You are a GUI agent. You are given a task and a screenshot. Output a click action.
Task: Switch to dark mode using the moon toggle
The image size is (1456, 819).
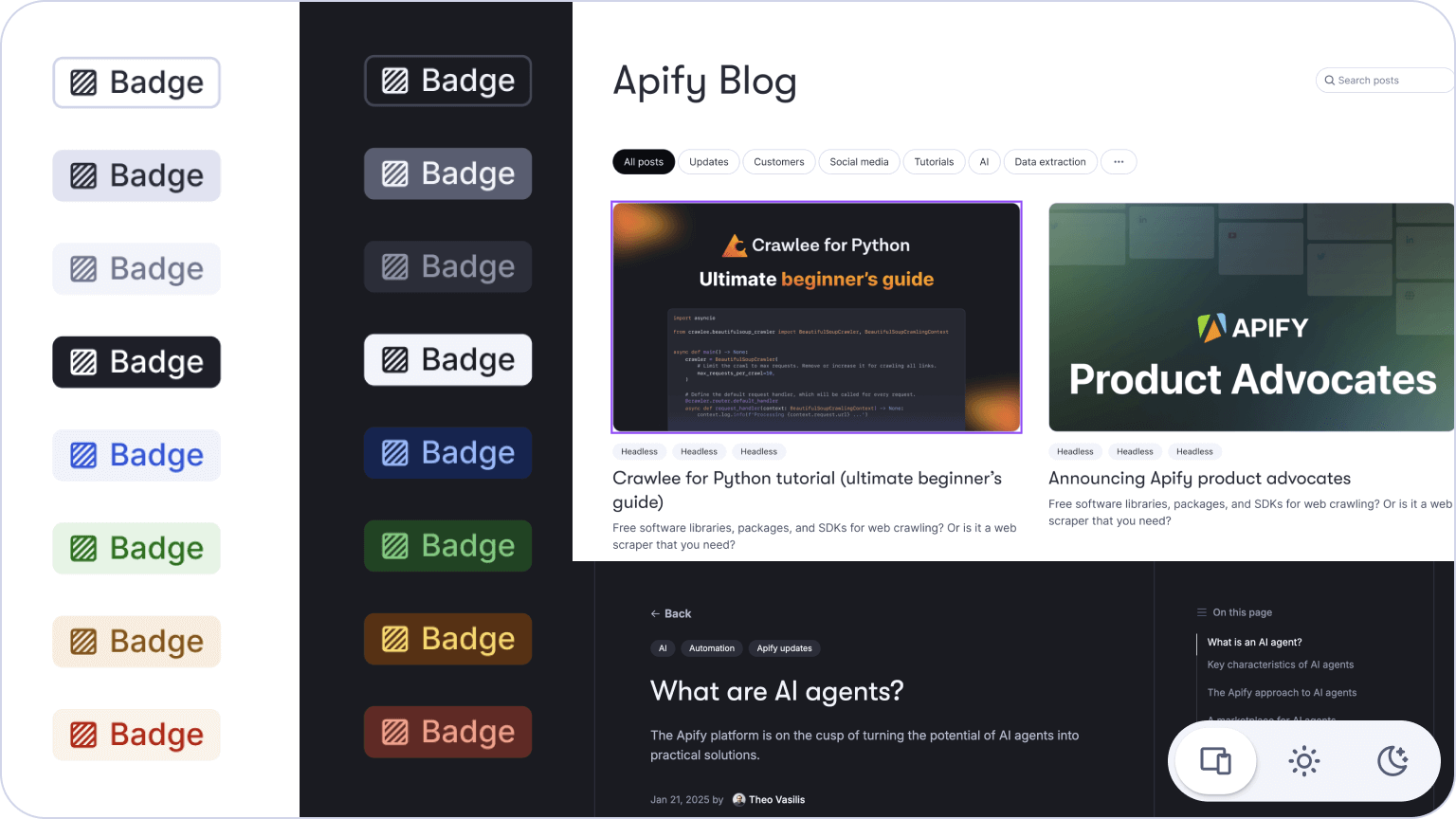pos(1392,760)
